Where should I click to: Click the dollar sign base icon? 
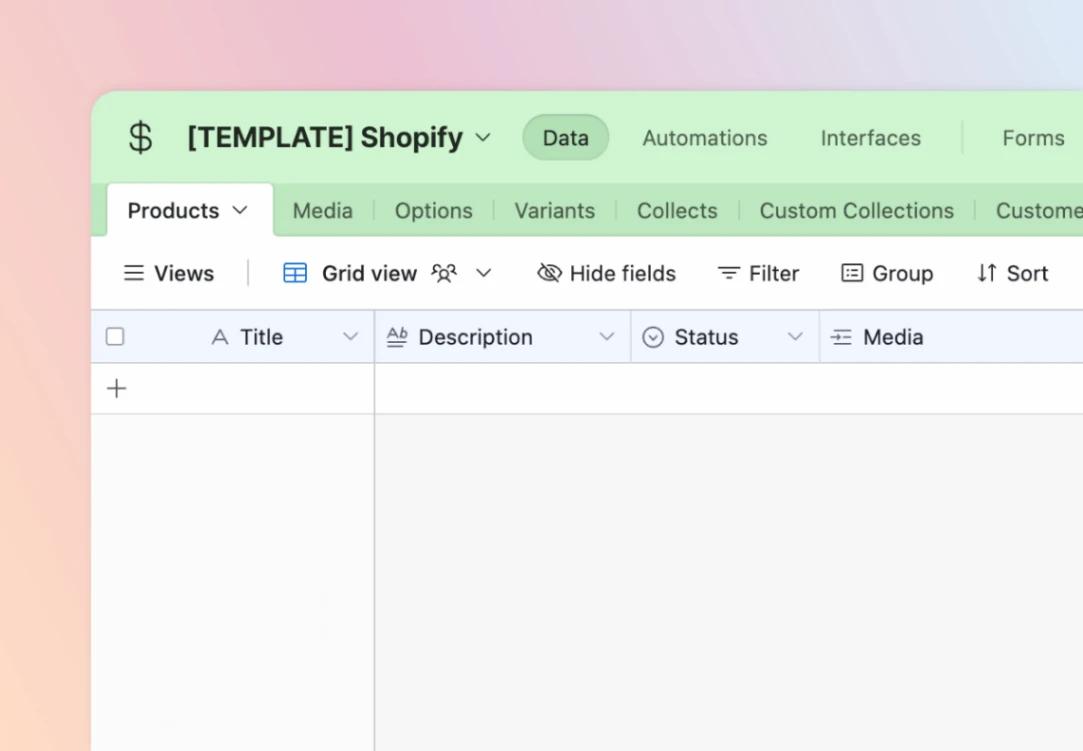point(141,138)
